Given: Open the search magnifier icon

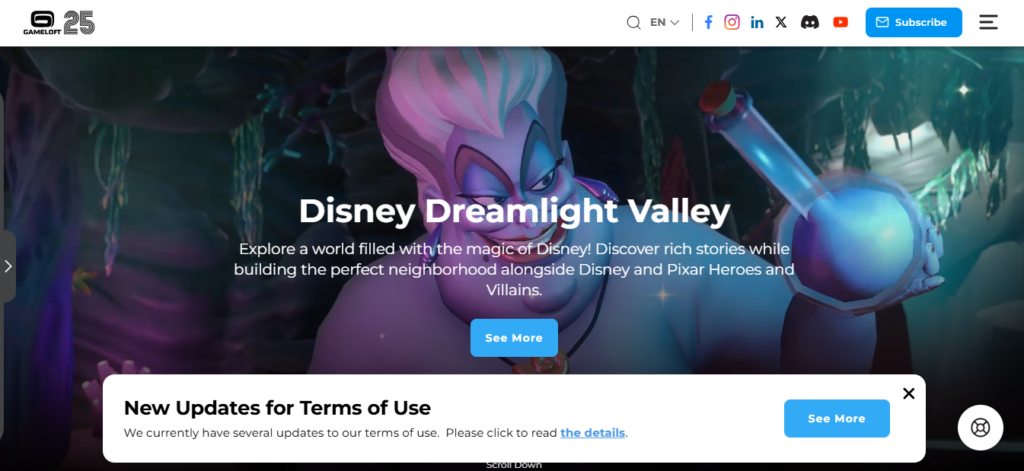Looking at the screenshot, I should [633, 23].
